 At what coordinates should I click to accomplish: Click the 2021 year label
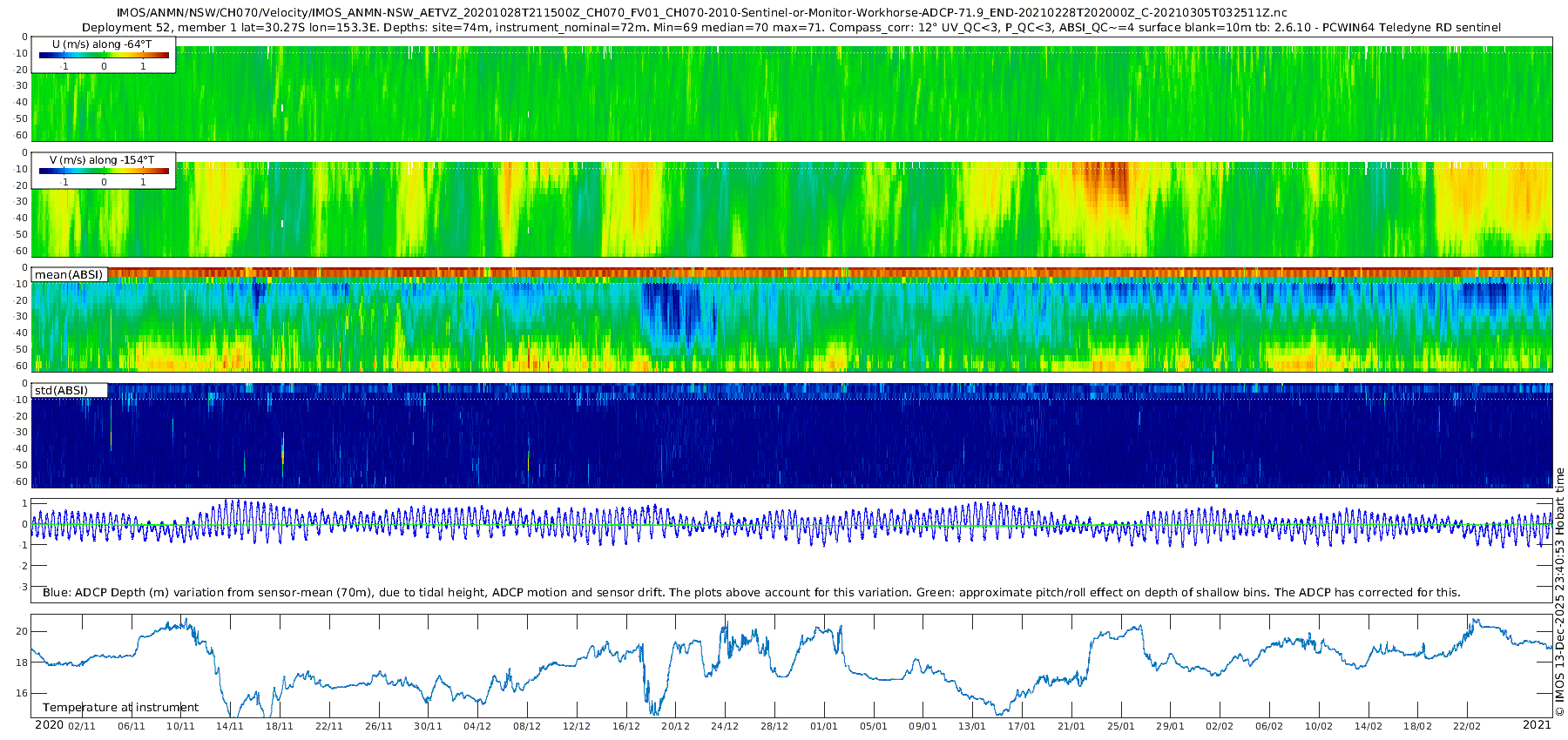(1537, 725)
